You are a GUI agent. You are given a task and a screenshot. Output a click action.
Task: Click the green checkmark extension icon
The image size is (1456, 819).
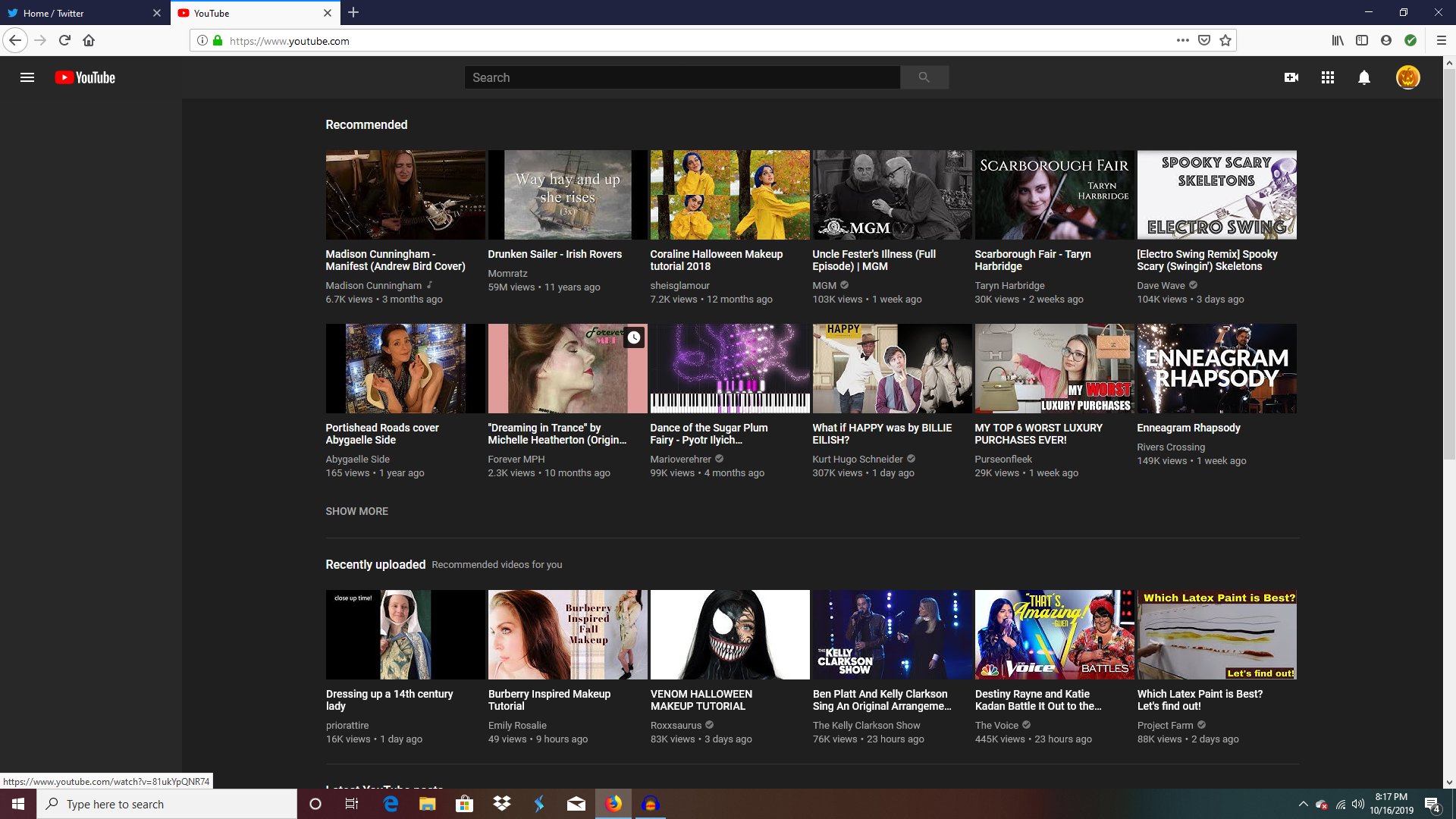[x=1410, y=40]
